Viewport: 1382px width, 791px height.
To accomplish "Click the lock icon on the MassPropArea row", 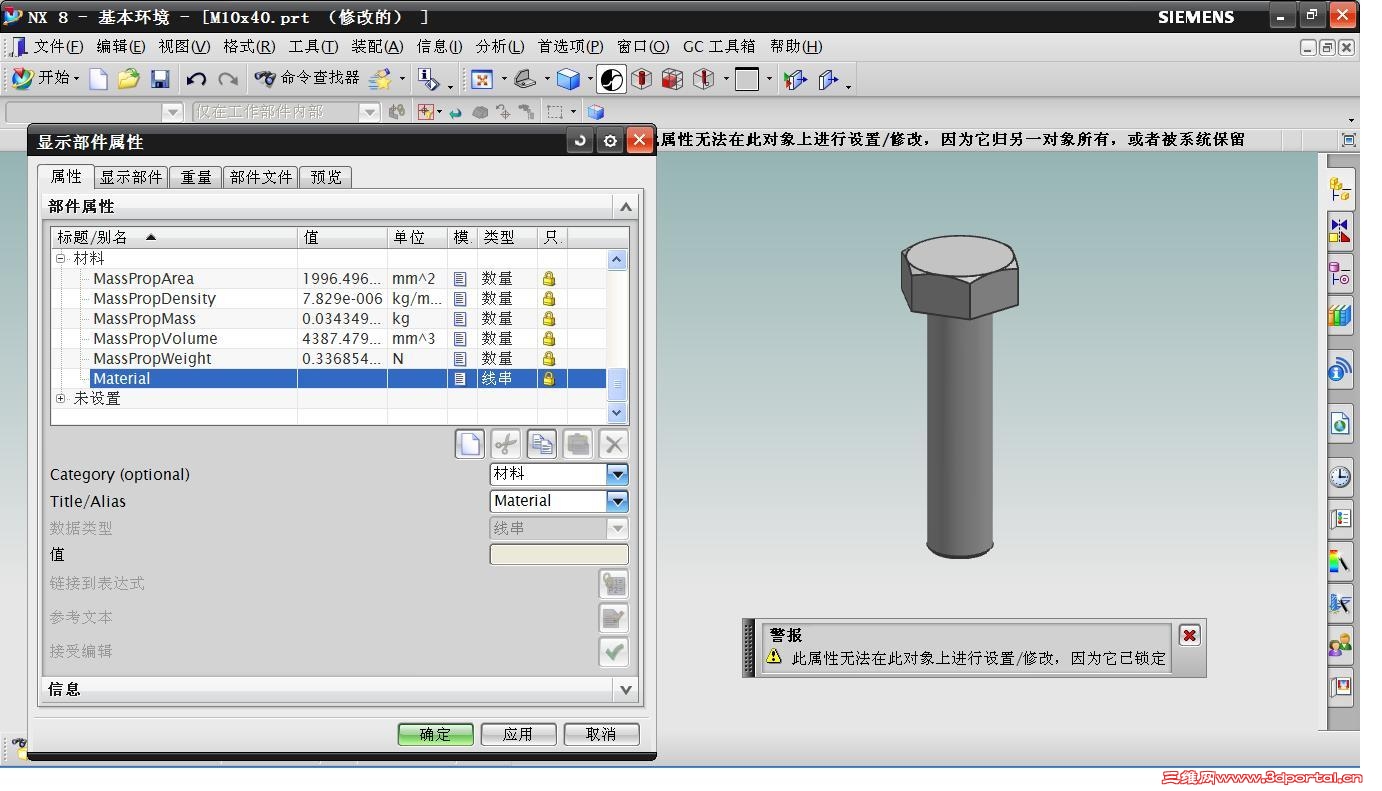I will point(548,279).
